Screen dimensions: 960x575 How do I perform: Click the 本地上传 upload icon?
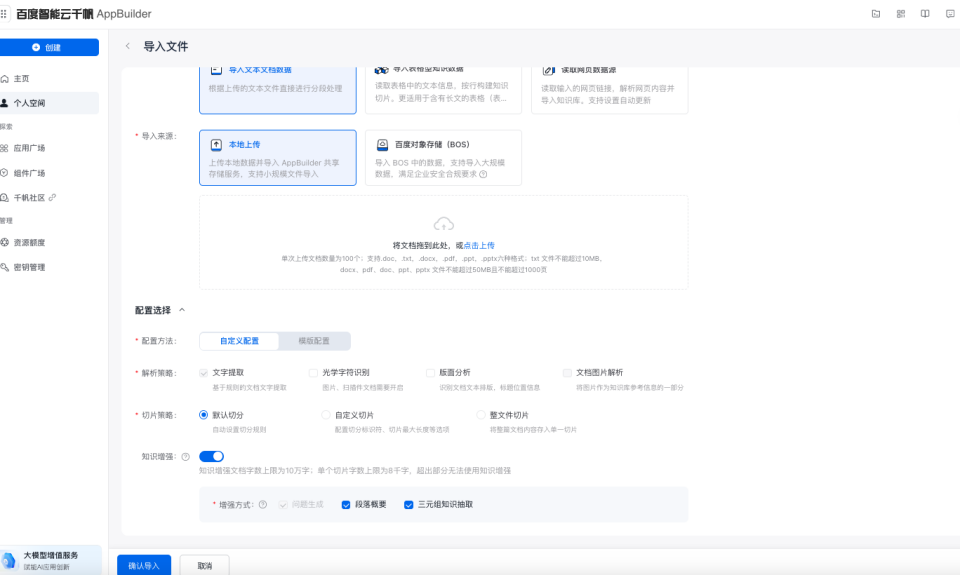[x=216, y=145]
